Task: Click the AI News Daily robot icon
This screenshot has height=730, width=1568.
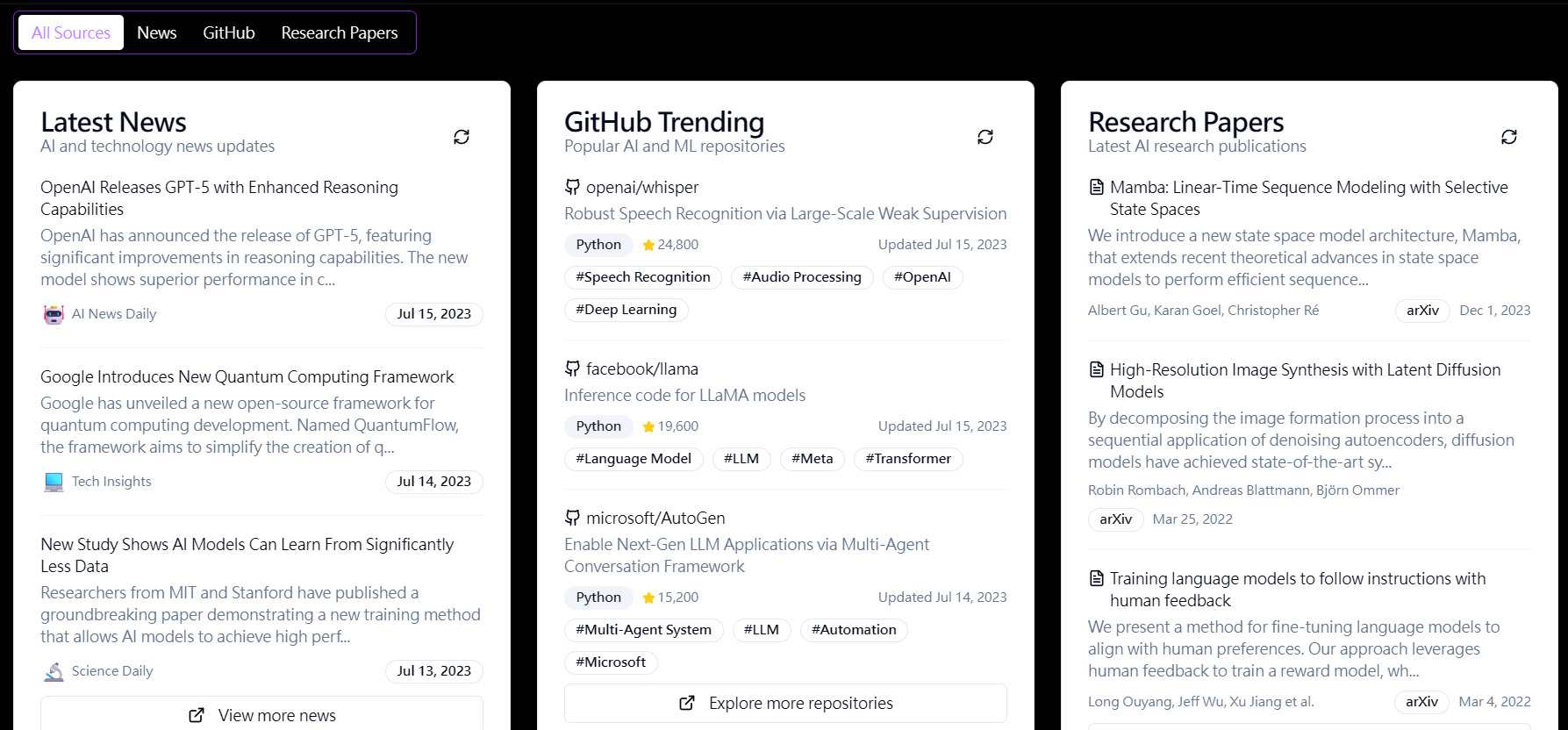Action: coord(54,313)
